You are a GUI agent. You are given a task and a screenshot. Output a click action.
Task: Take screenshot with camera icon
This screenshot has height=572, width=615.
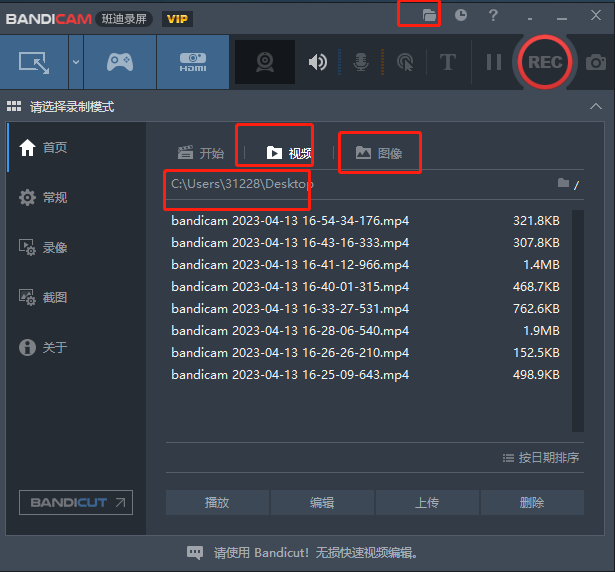pos(596,62)
